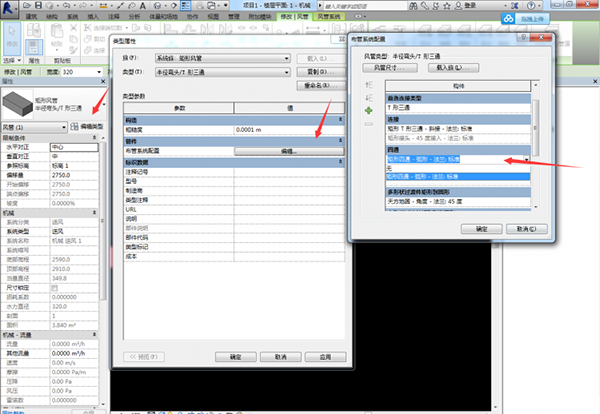Click the Redo arrow icon in quick access toolbar
This screenshot has height=414, width=600.
click(x=83, y=5)
